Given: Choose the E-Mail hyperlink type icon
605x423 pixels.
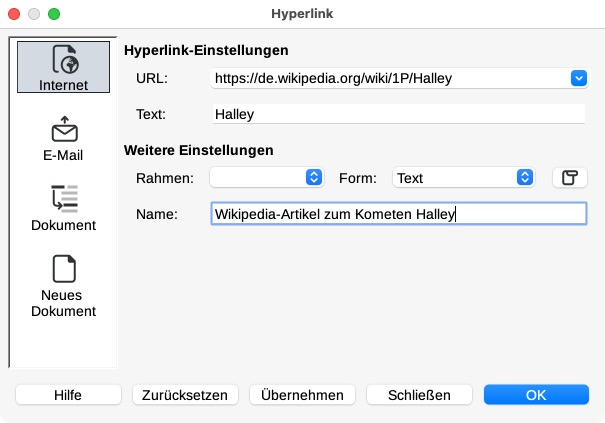Looking at the screenshot, I should (64, 129).
